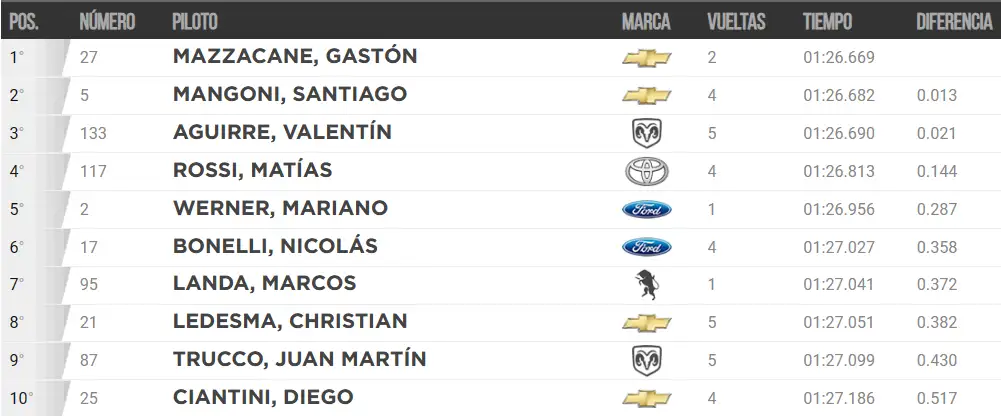The image size is (1001, 416).
Task: Click Chevrolet logo beside Ciantini
Action: pyautogui.click(x=647, y=399)
